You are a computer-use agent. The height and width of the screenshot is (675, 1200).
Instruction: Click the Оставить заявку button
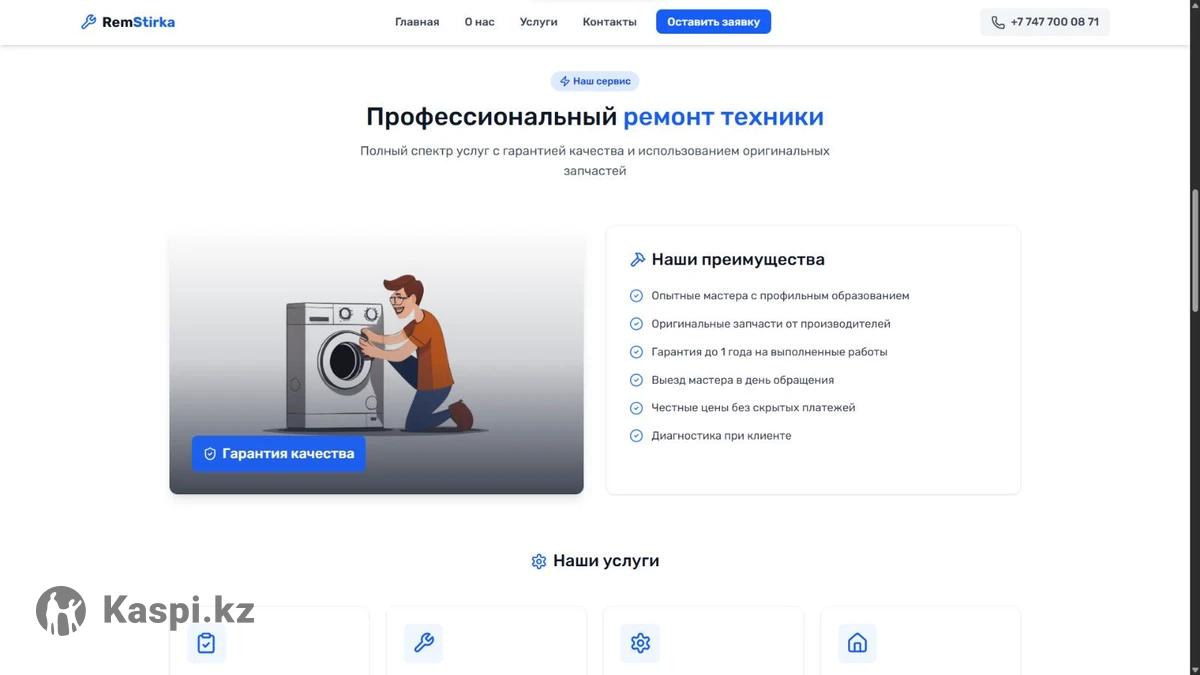[713, 22]
